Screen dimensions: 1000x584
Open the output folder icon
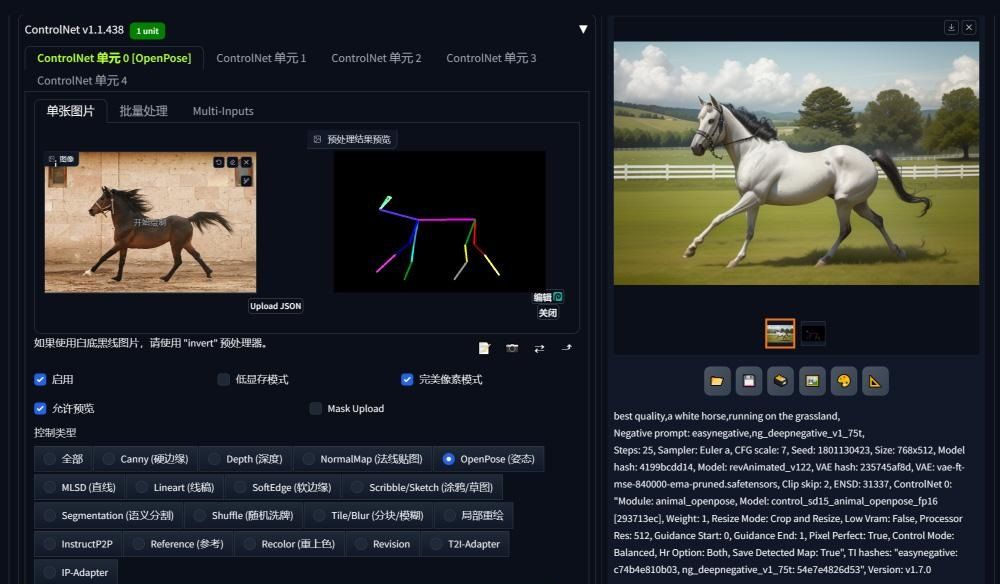[717, 381]
